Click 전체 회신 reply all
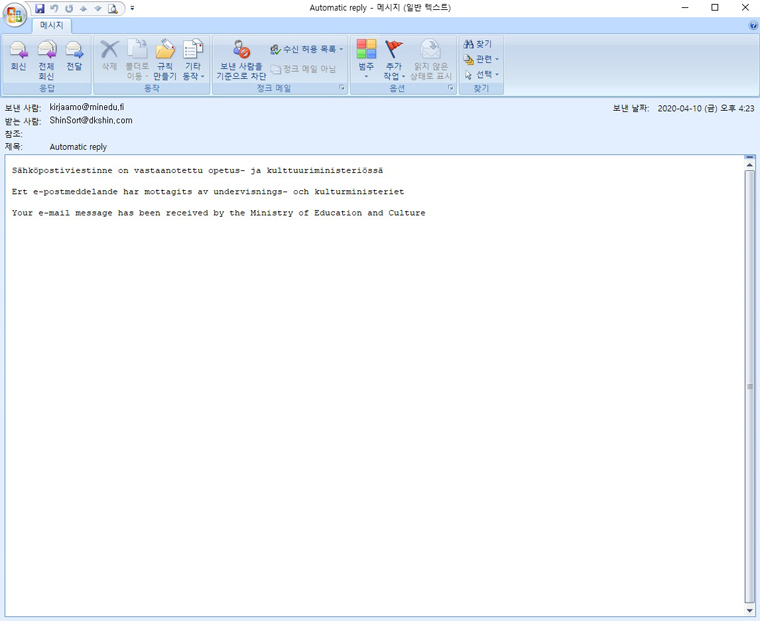 pyautogui.click(x=47, y=60)
